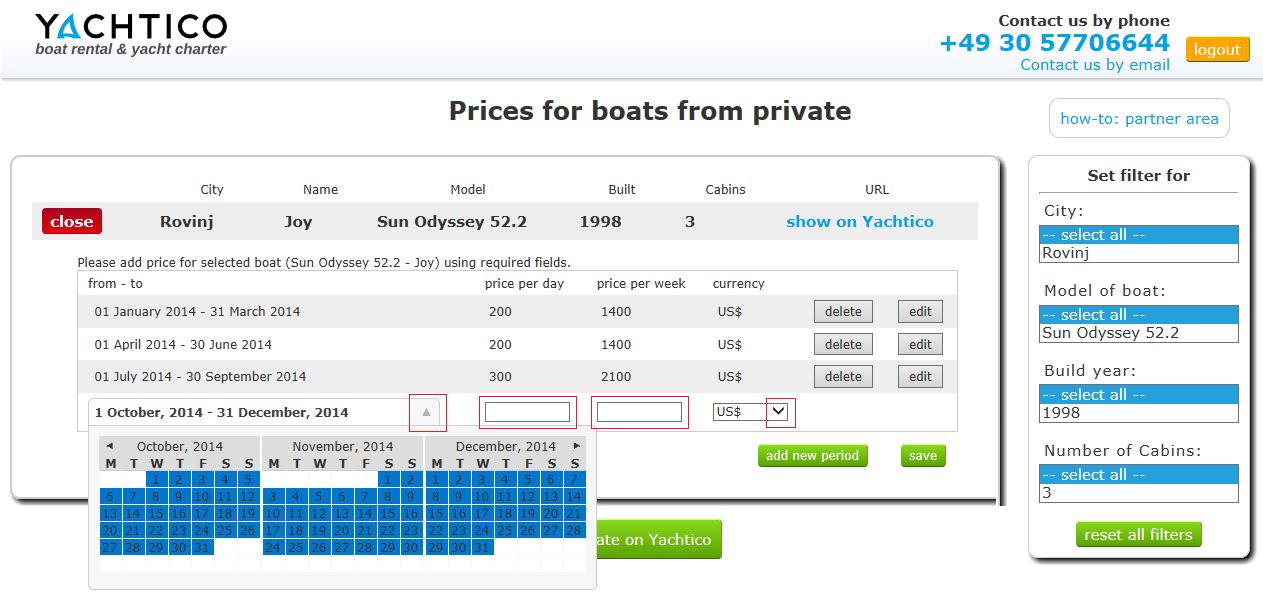The image size is (1263, 597).
Task: Open show on Yachtico link
Action: (x=859, y=222)
